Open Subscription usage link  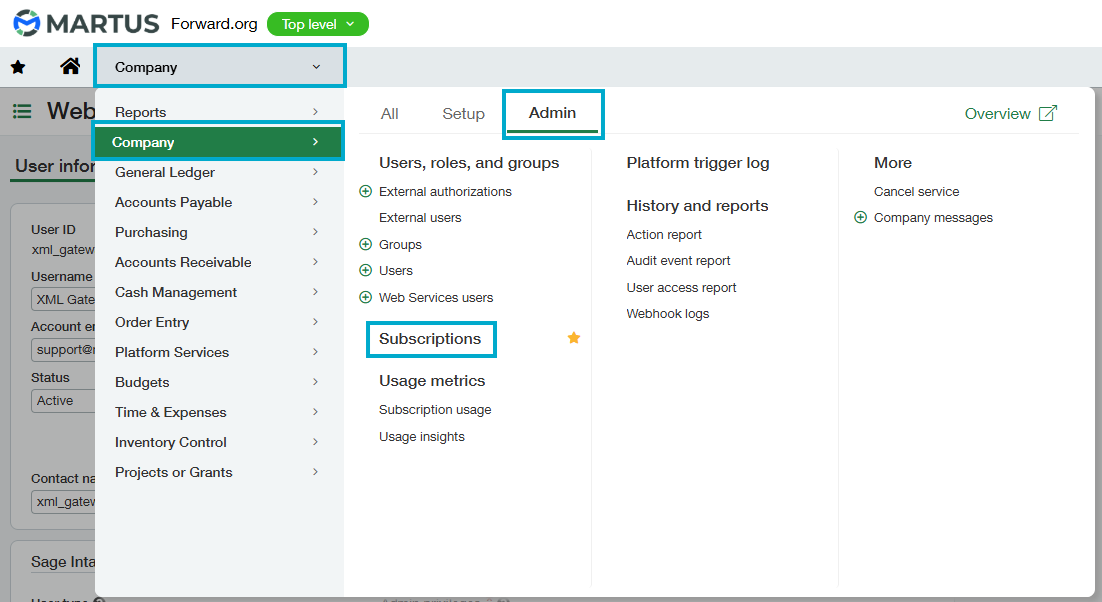tap(435, 410)
